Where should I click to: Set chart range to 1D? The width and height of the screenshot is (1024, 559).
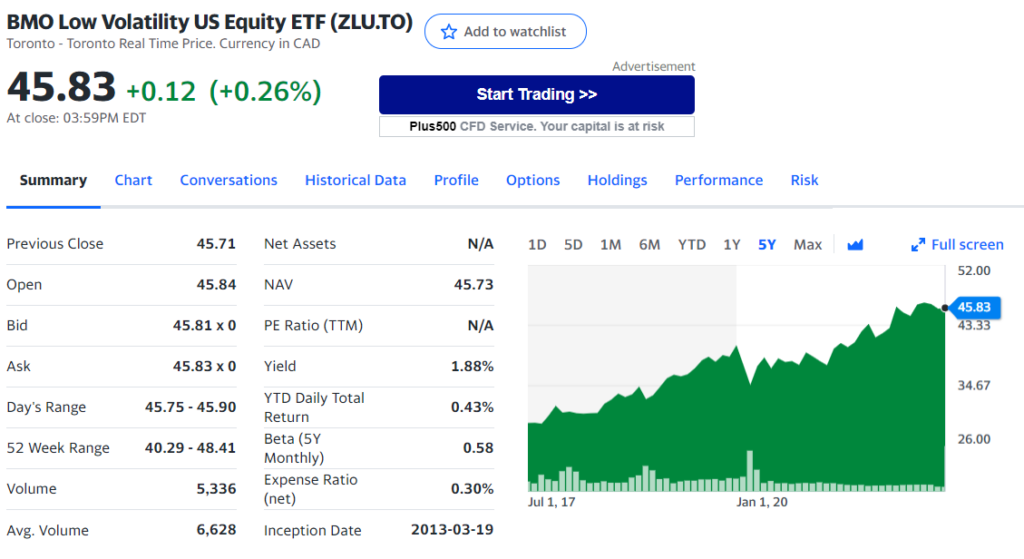[537, 245]
